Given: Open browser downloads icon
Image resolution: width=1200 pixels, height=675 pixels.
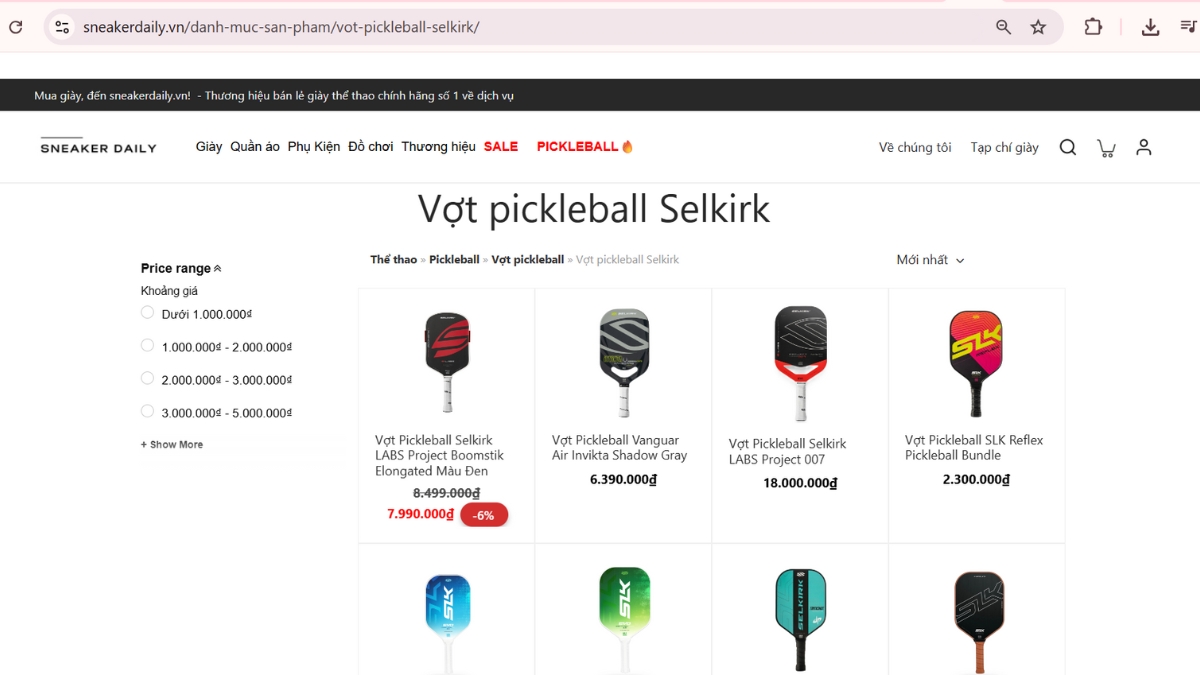Looking at the screenshot, I should pyautogui.click(x=1150, y=27).
